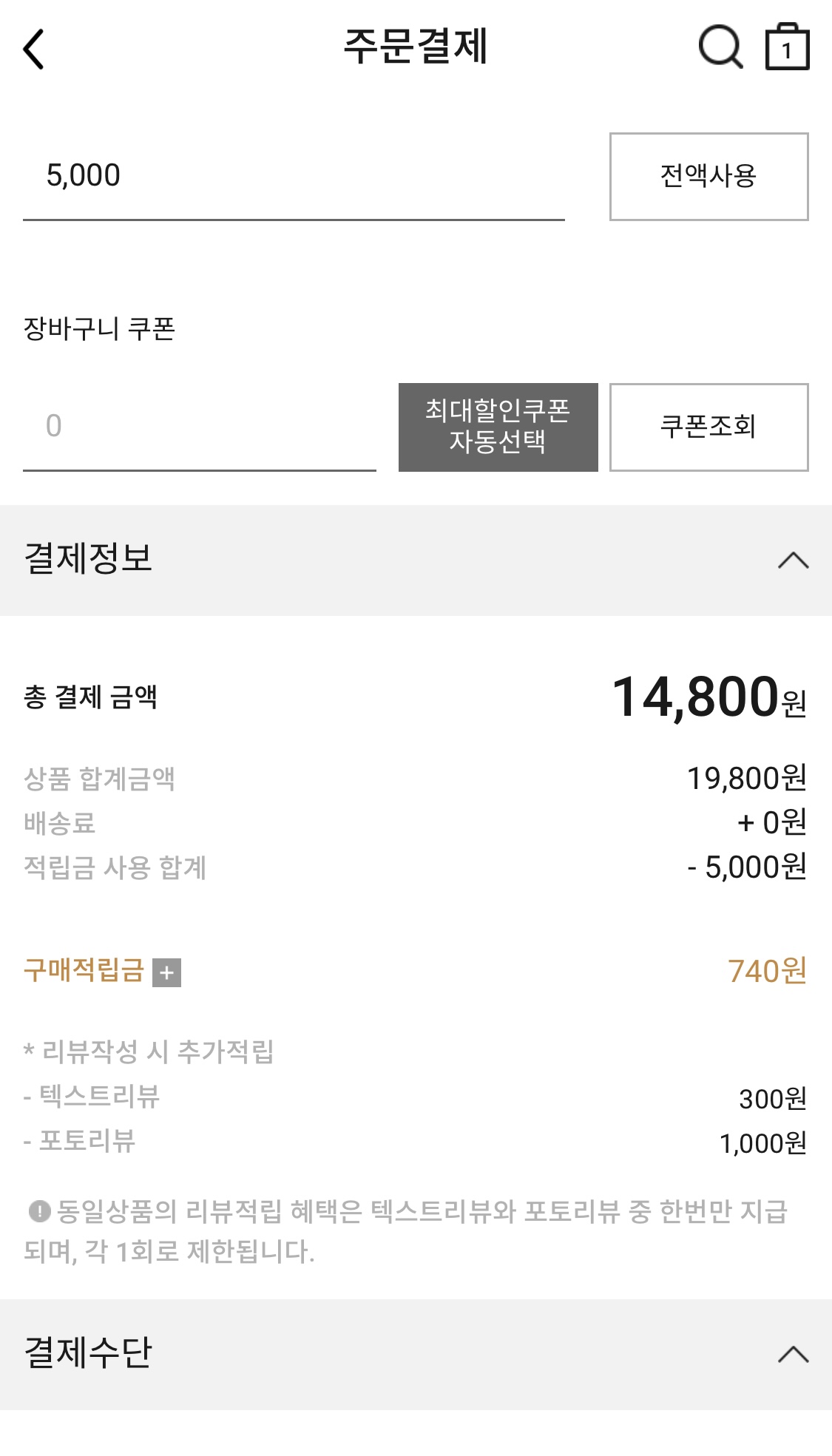This screenshot has height=1456, width=832.
Task: Tap the 740원 purchase points value
Action: point(767,971)
